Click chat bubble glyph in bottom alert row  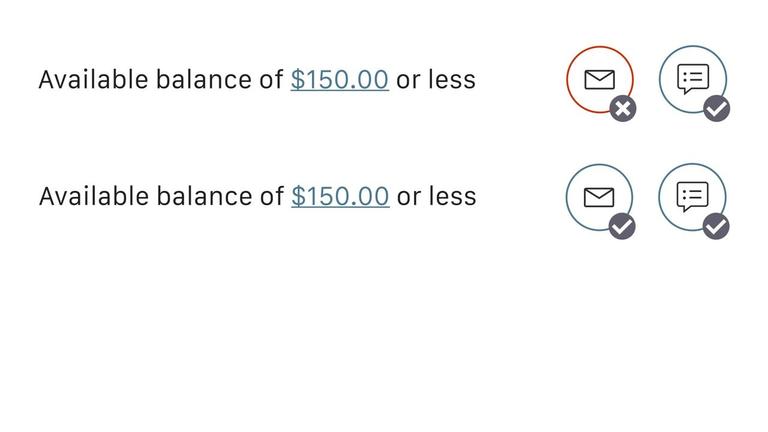(692, 196)
